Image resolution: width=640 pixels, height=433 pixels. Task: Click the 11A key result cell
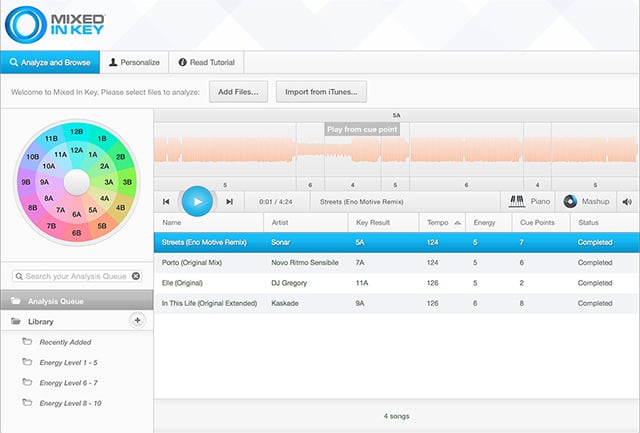[x=362, y=283]
